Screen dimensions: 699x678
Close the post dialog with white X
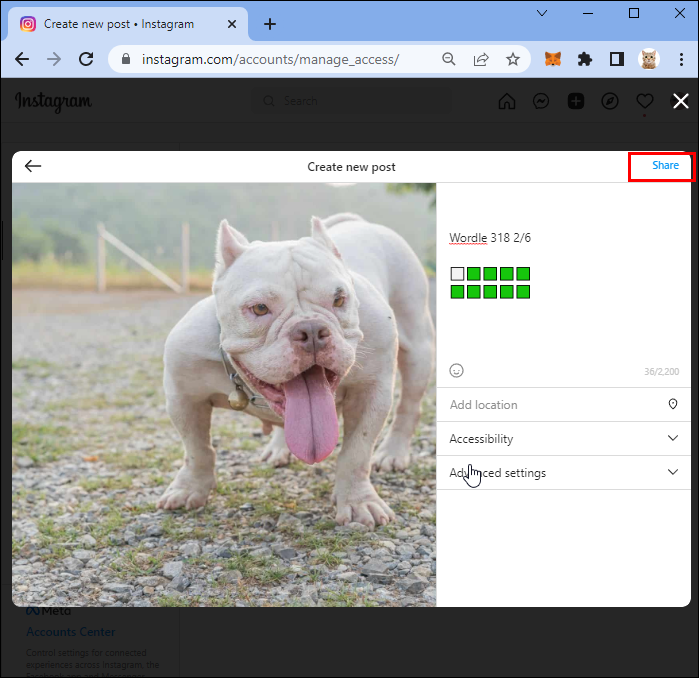point(681,101)
